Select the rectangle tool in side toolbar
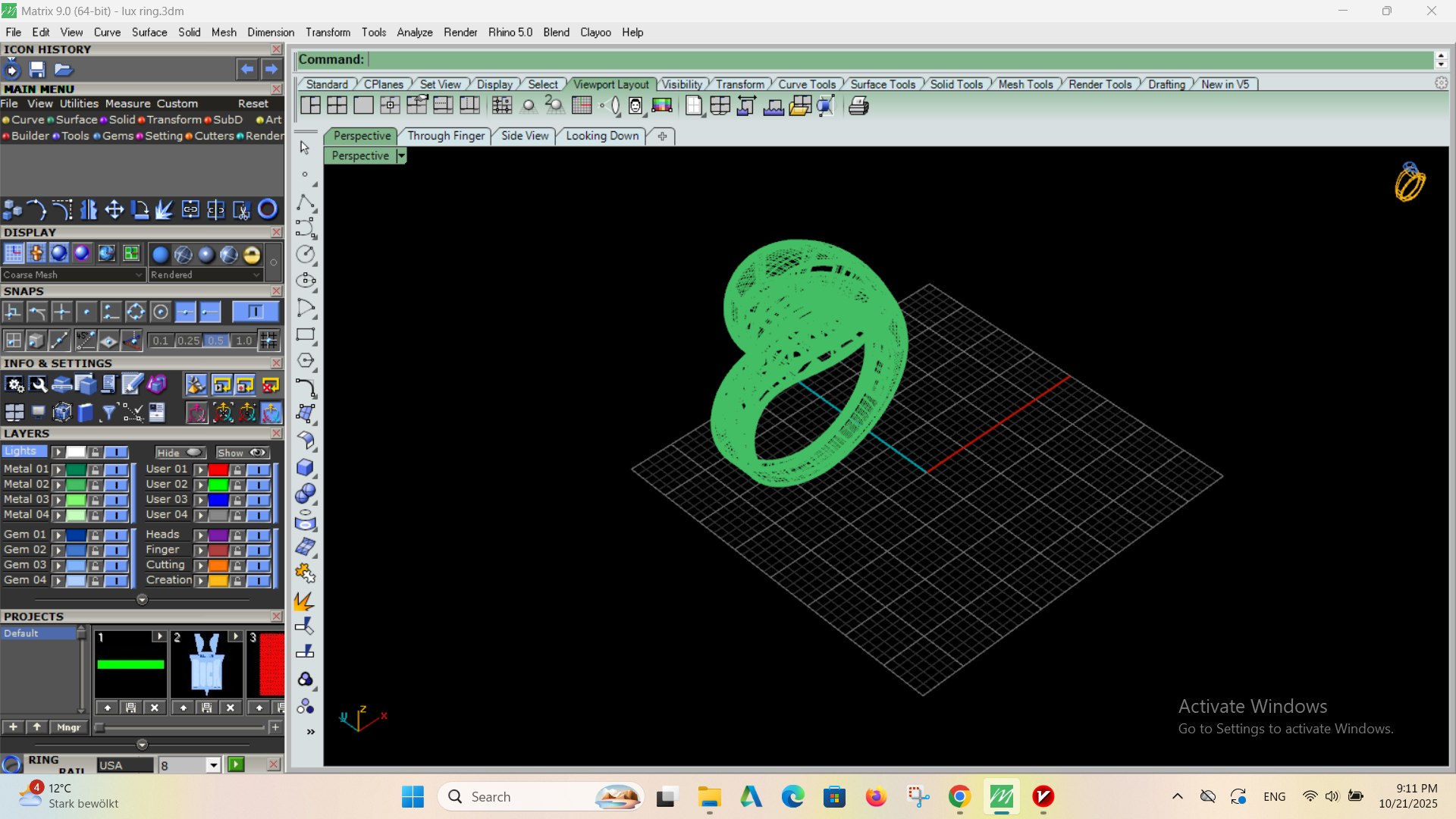This screenshot has height=819, width=1456. [306, 334]
